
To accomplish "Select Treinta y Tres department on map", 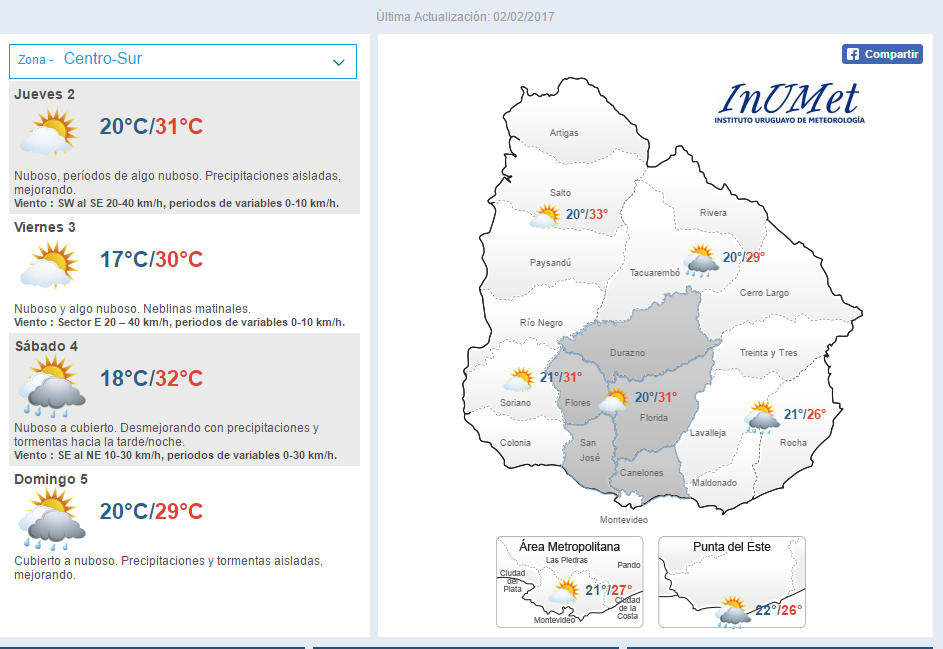I will point(769,353).
